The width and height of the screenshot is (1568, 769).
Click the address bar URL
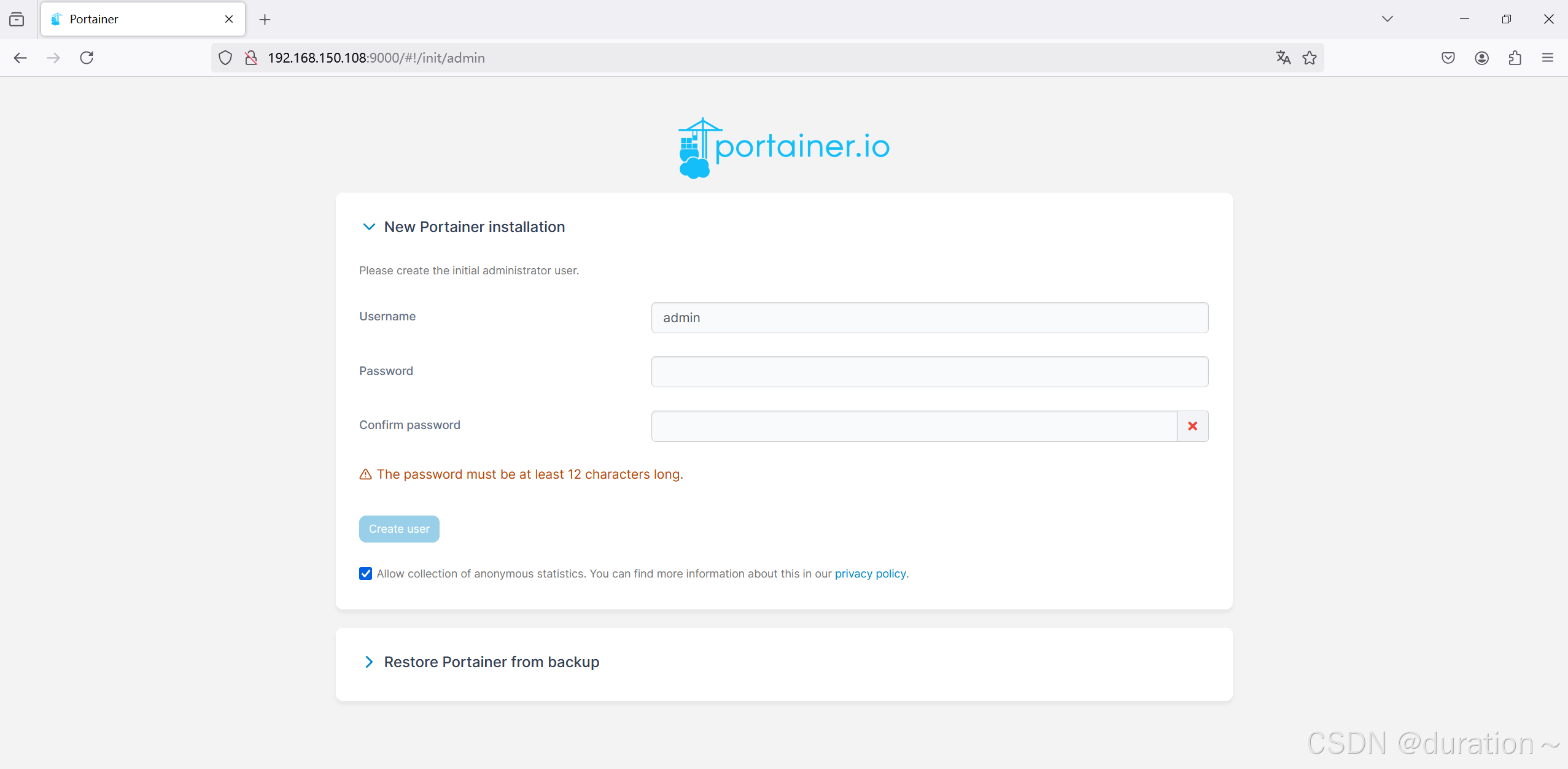376,58
